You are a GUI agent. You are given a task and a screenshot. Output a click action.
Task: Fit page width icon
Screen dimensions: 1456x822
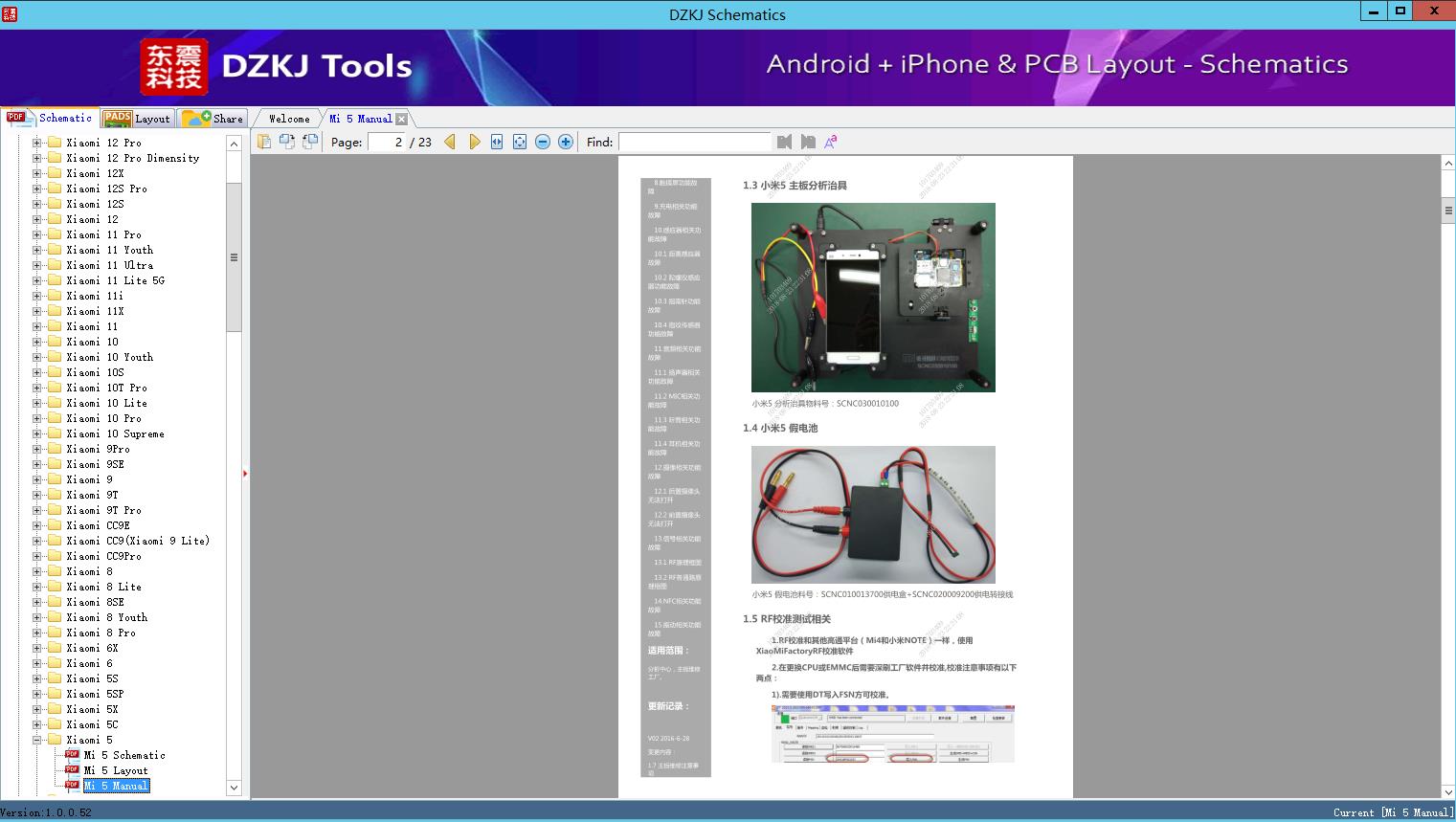pos(497,142)
